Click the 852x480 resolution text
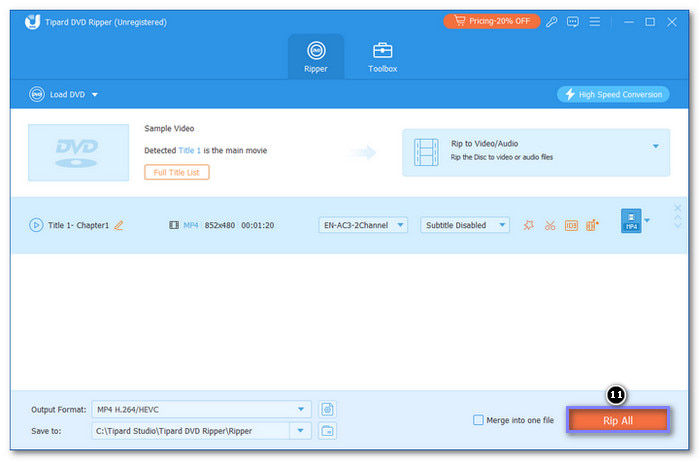The width and height of the screenshot is (700, 461). (220, 225)
